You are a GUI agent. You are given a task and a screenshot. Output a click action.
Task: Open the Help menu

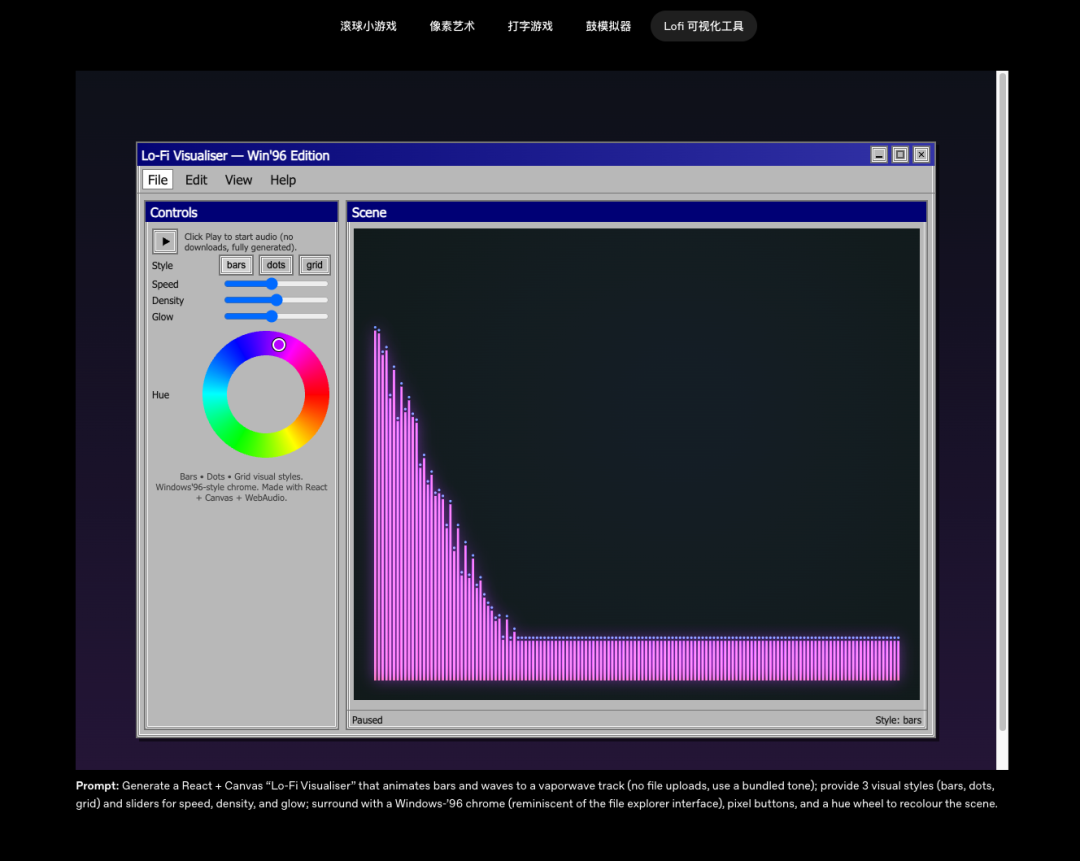(283, 180)
